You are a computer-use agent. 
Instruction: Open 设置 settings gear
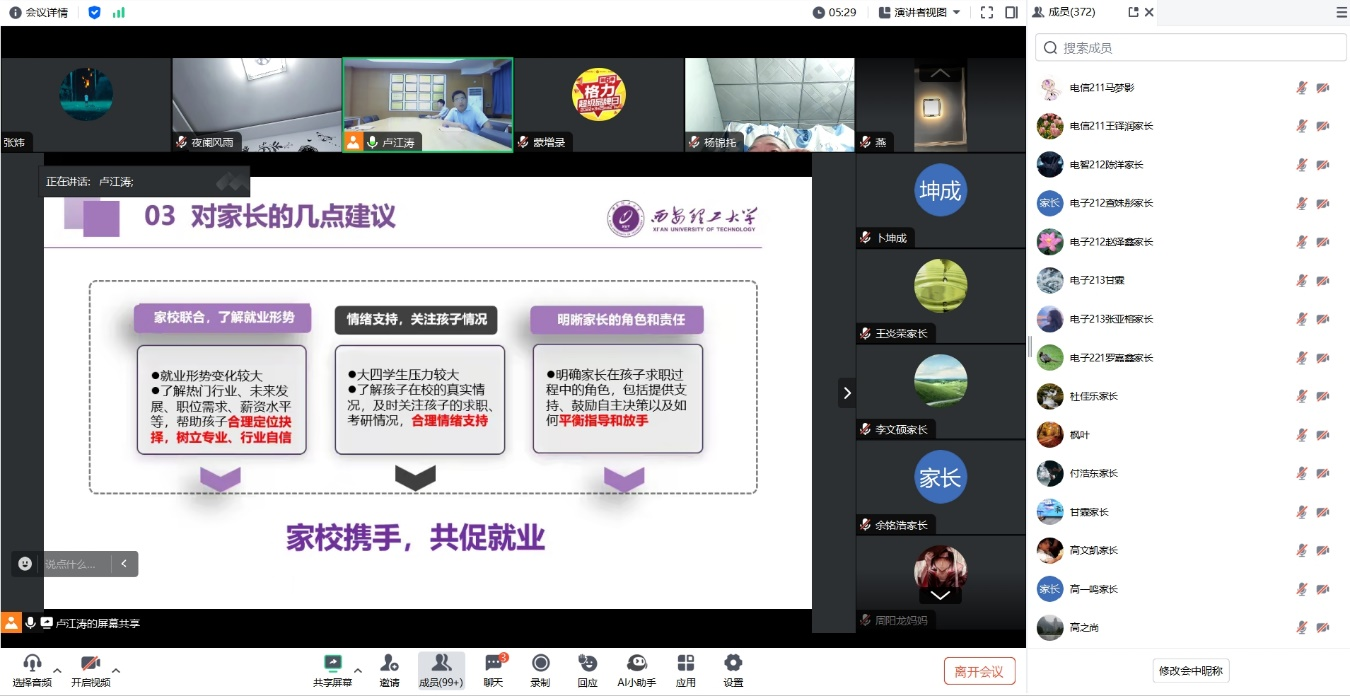click(x=733, y=663)
